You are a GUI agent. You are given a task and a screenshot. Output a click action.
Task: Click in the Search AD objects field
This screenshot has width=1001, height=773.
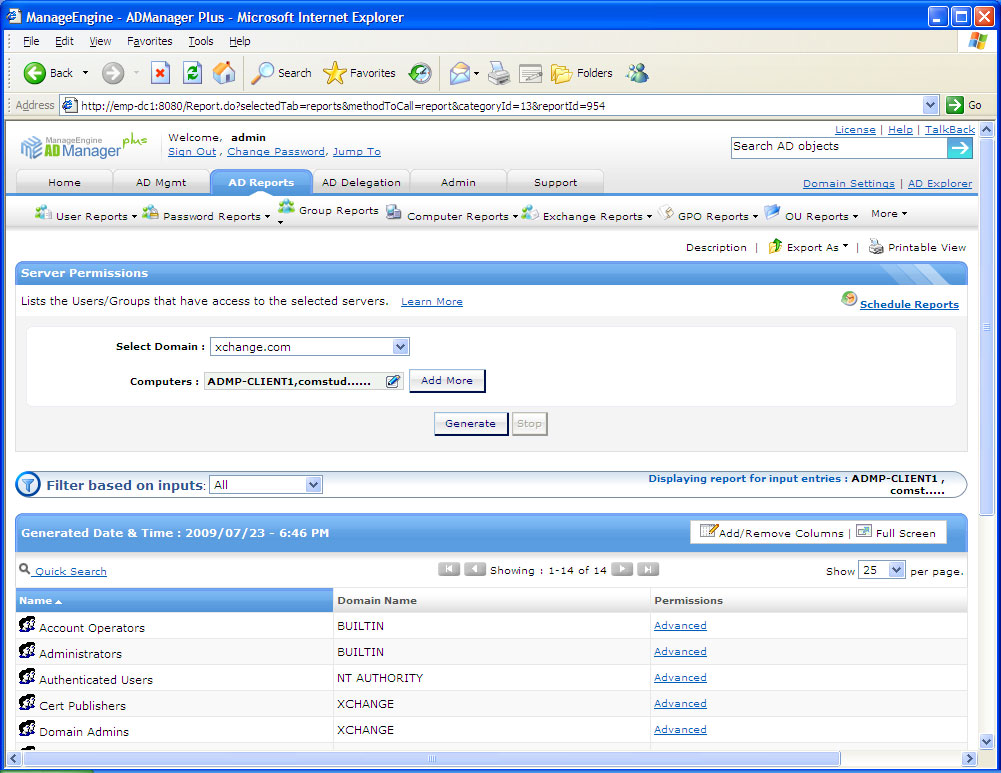coord(839,147)
